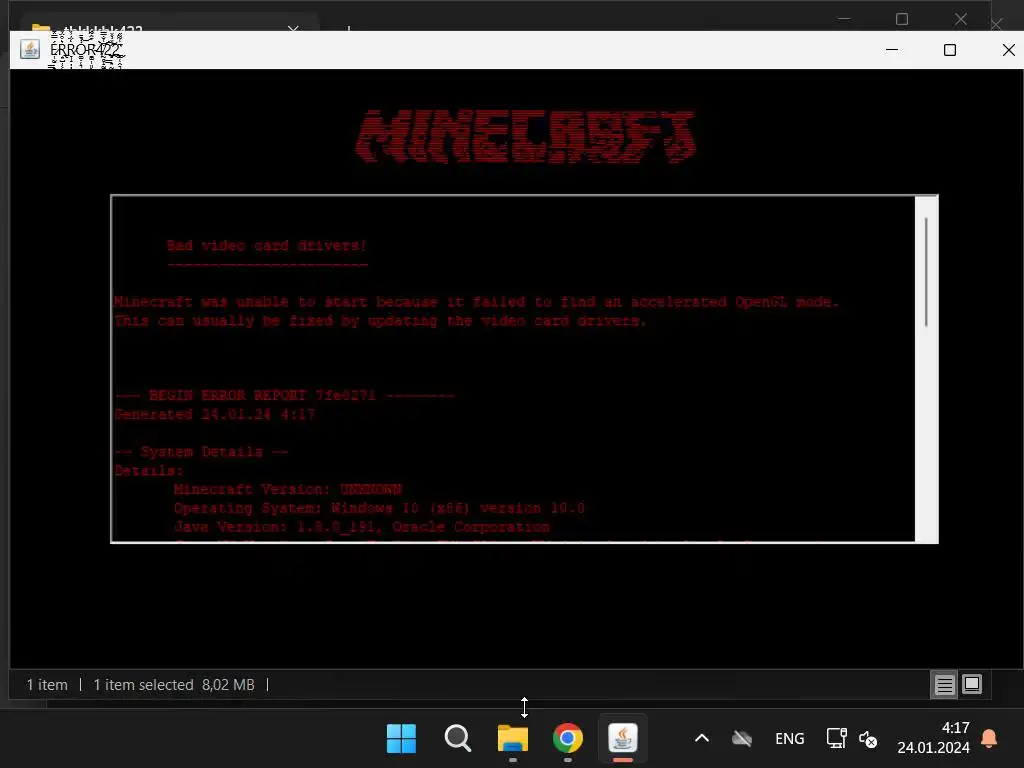Click the line about updating video card drivers

pyautogui.click(x=380, y=321)
